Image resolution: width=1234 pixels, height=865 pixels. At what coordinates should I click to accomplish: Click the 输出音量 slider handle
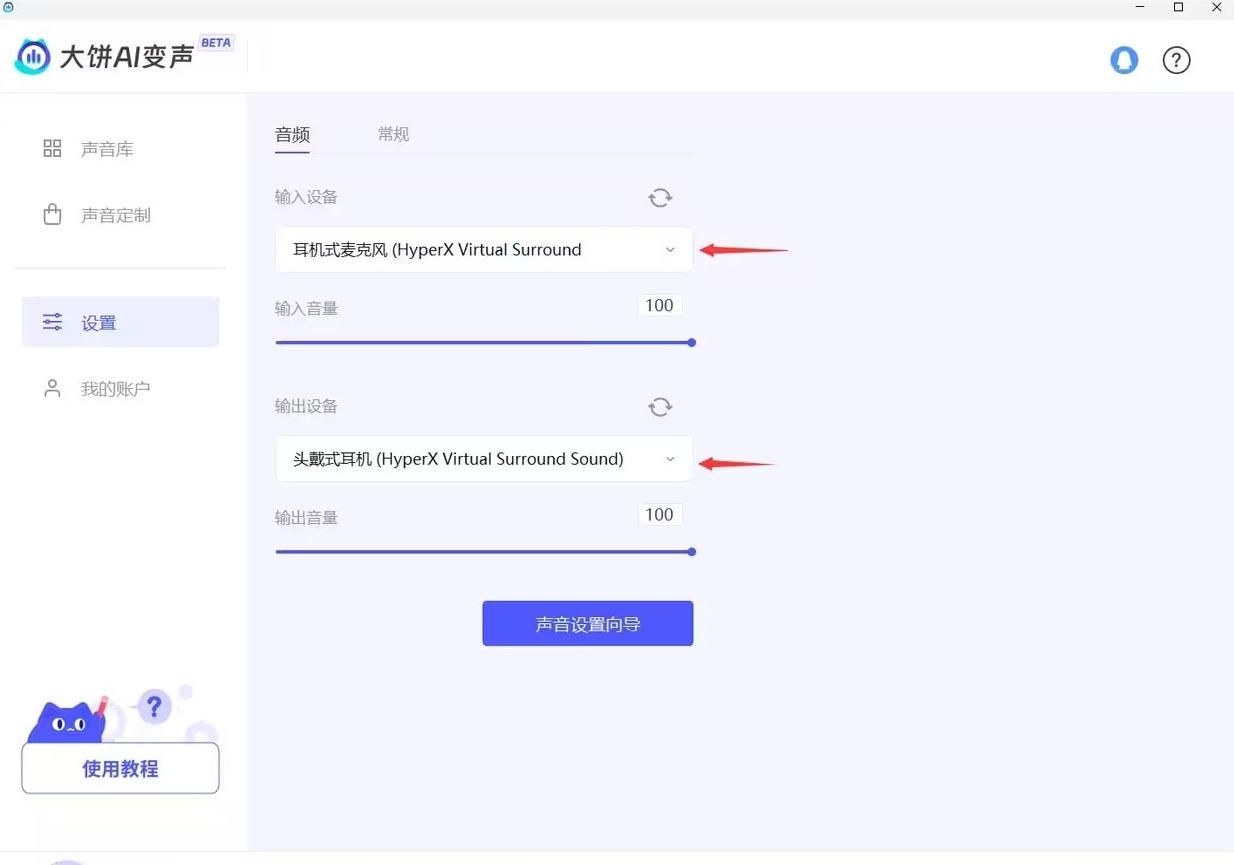[691, 552]
